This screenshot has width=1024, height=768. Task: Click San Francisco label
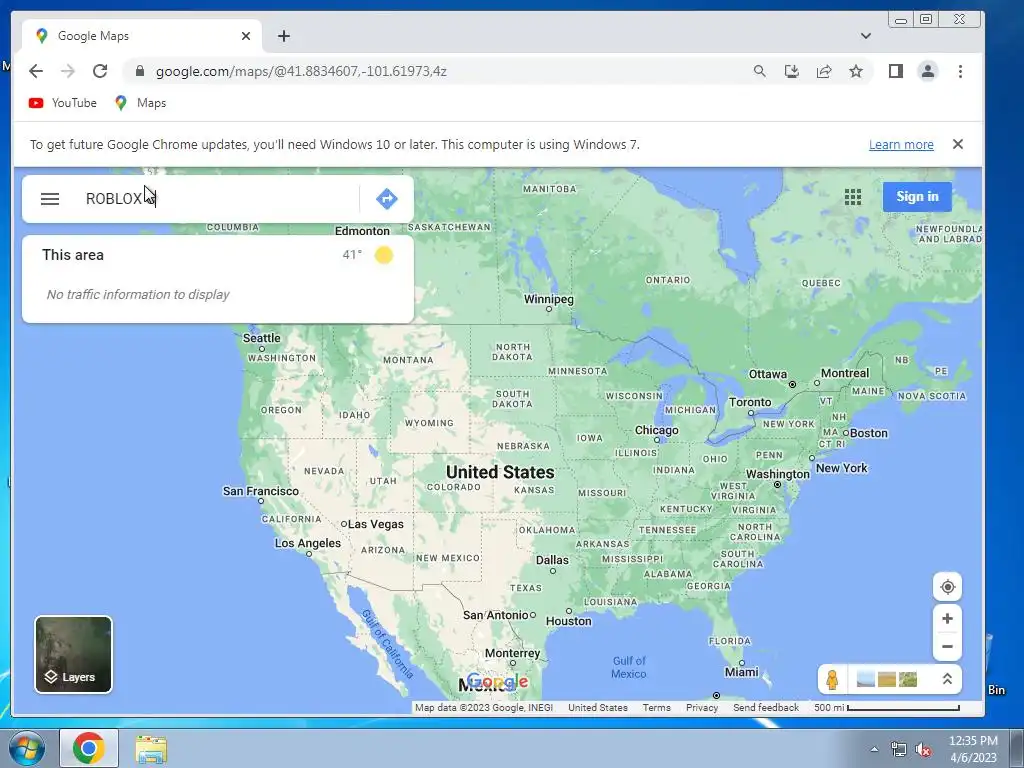pos(261,490)
